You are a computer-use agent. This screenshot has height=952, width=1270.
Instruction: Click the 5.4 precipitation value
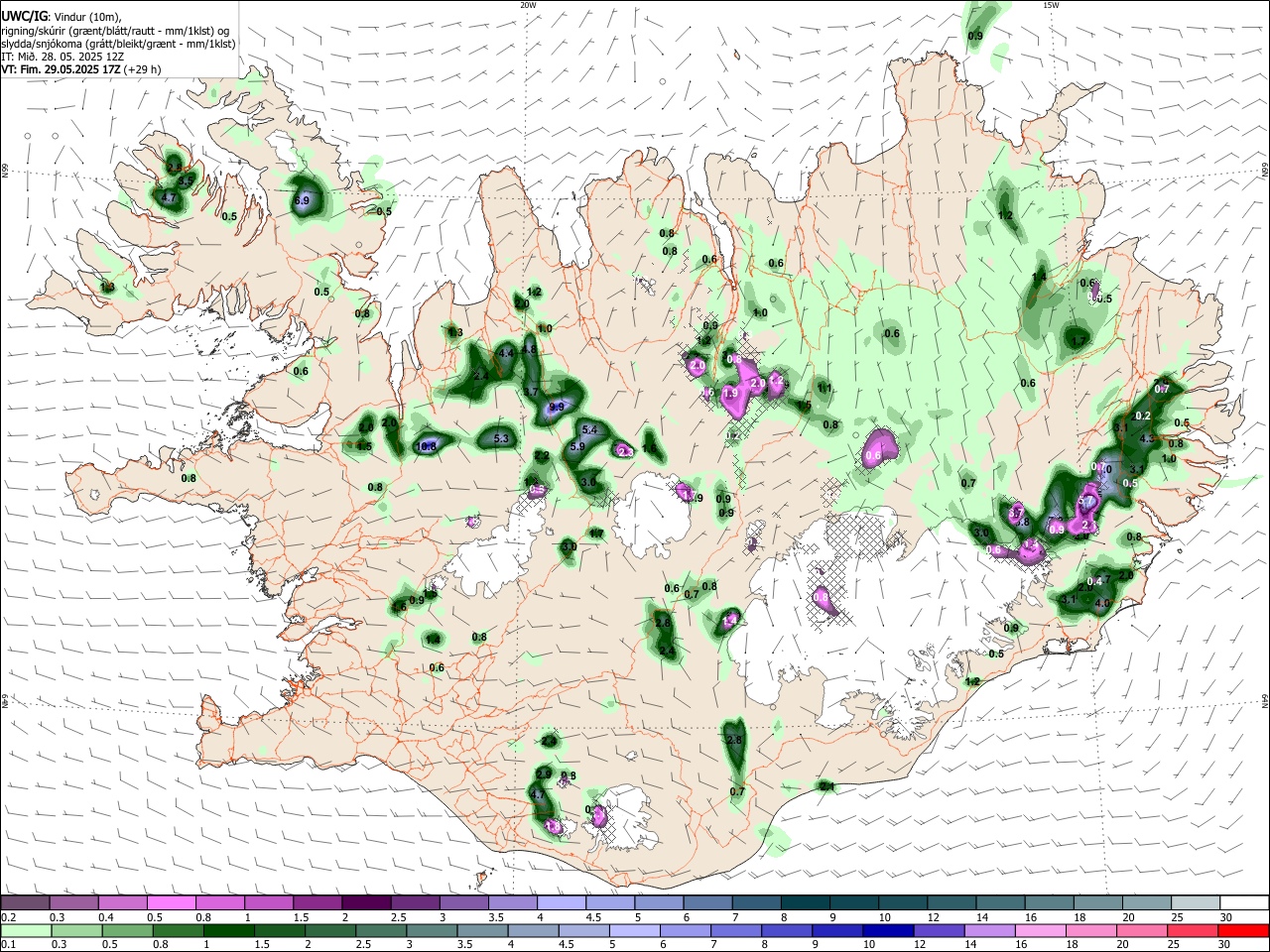tap(589, 429)
